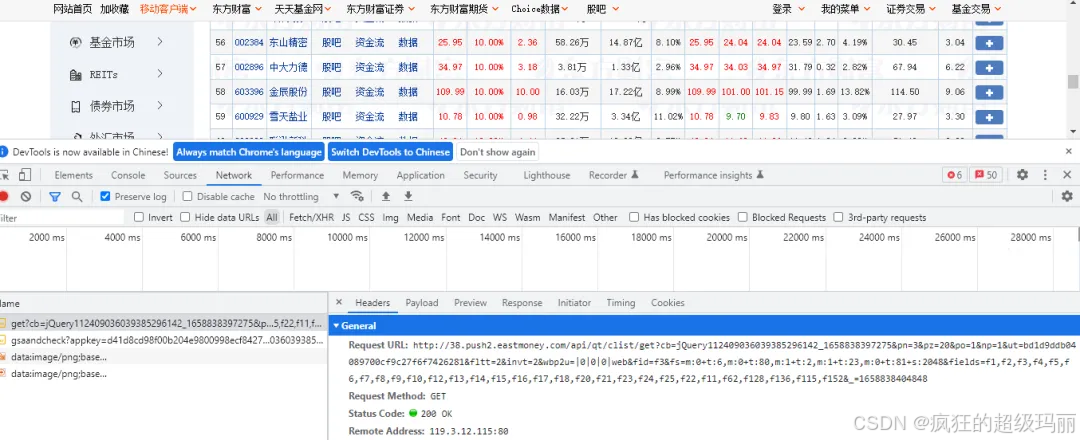Clear the network log

(25, 196)
